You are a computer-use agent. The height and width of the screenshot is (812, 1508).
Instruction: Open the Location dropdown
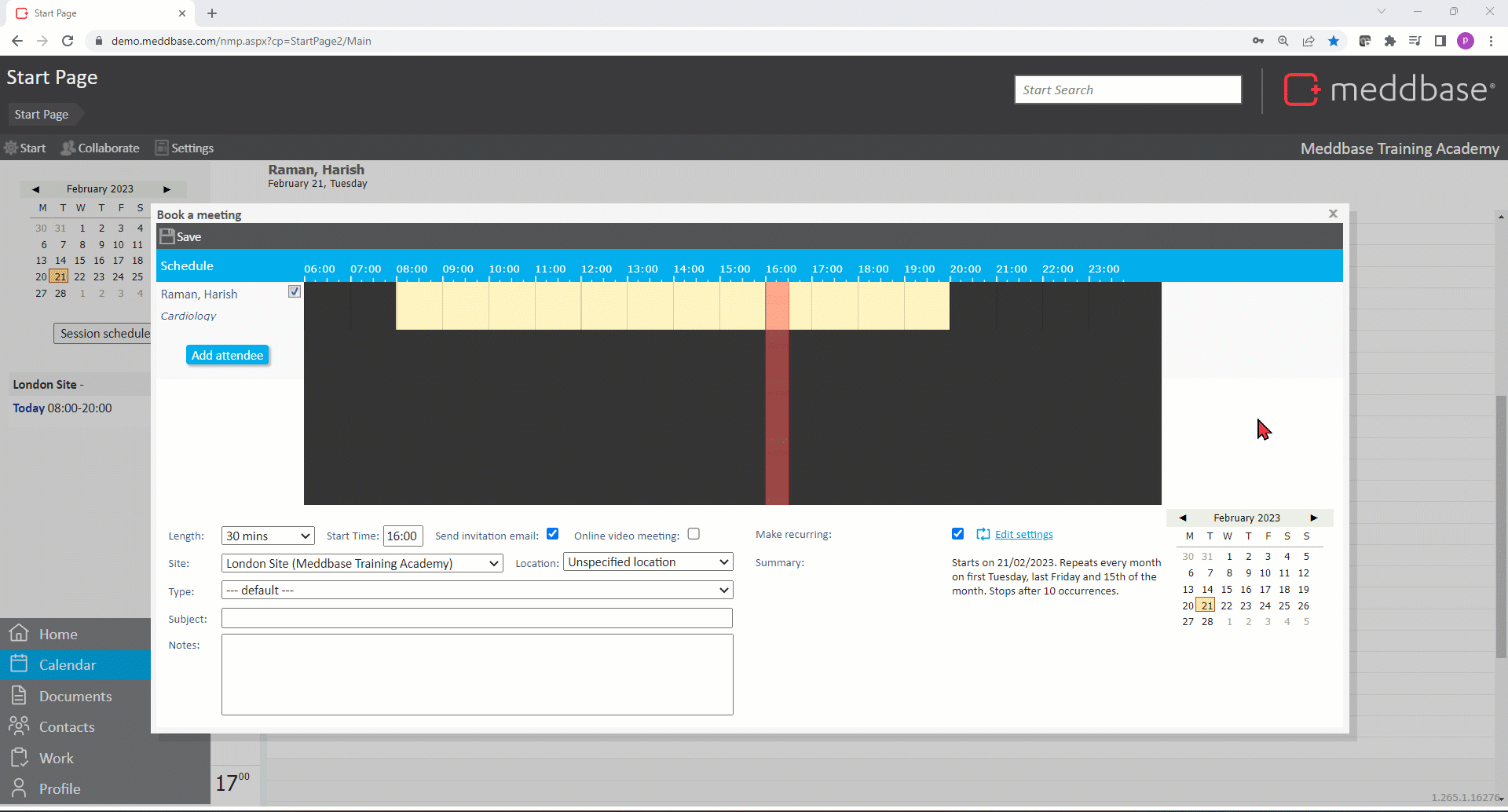point(648,562)
